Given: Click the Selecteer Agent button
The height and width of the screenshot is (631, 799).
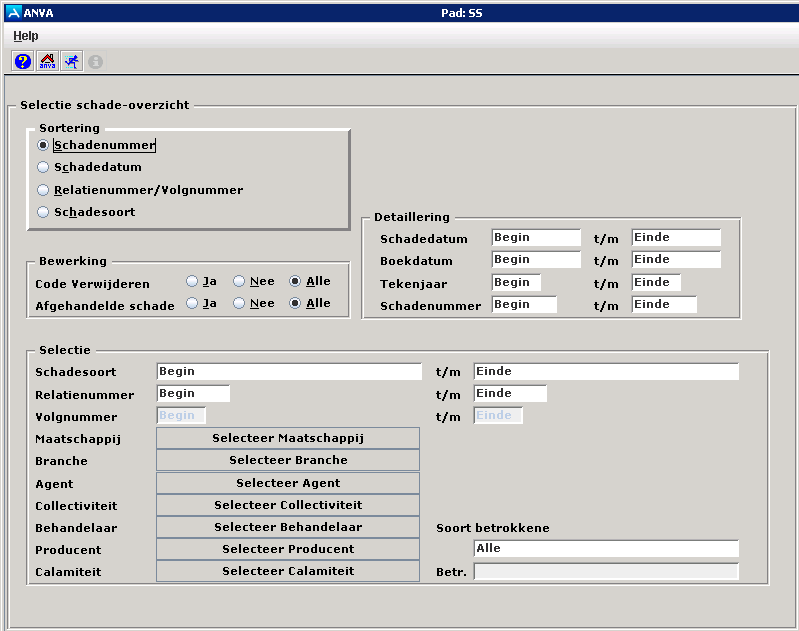Looking at the screenshot, I should click(x=288, y=483).
